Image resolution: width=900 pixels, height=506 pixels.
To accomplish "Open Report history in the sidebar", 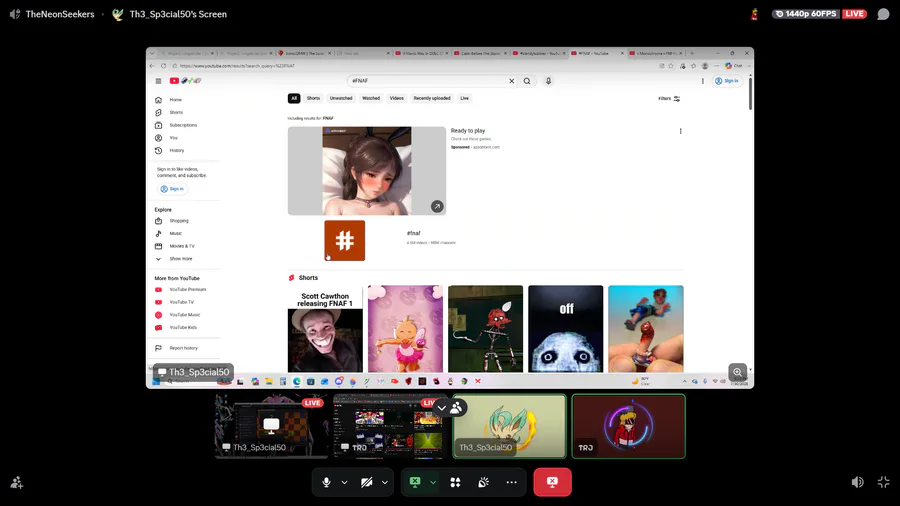I will coord(185,348).
